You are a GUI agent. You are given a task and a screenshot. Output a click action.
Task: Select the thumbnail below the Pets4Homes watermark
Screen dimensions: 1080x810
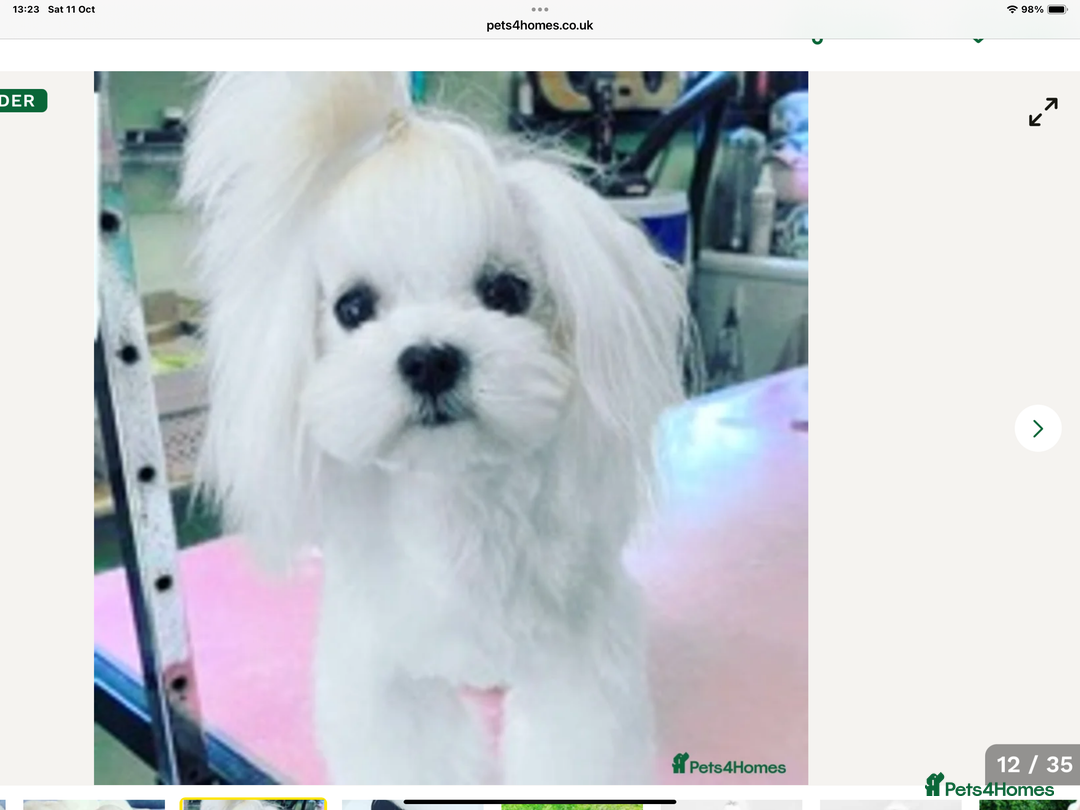click(730, 804)
